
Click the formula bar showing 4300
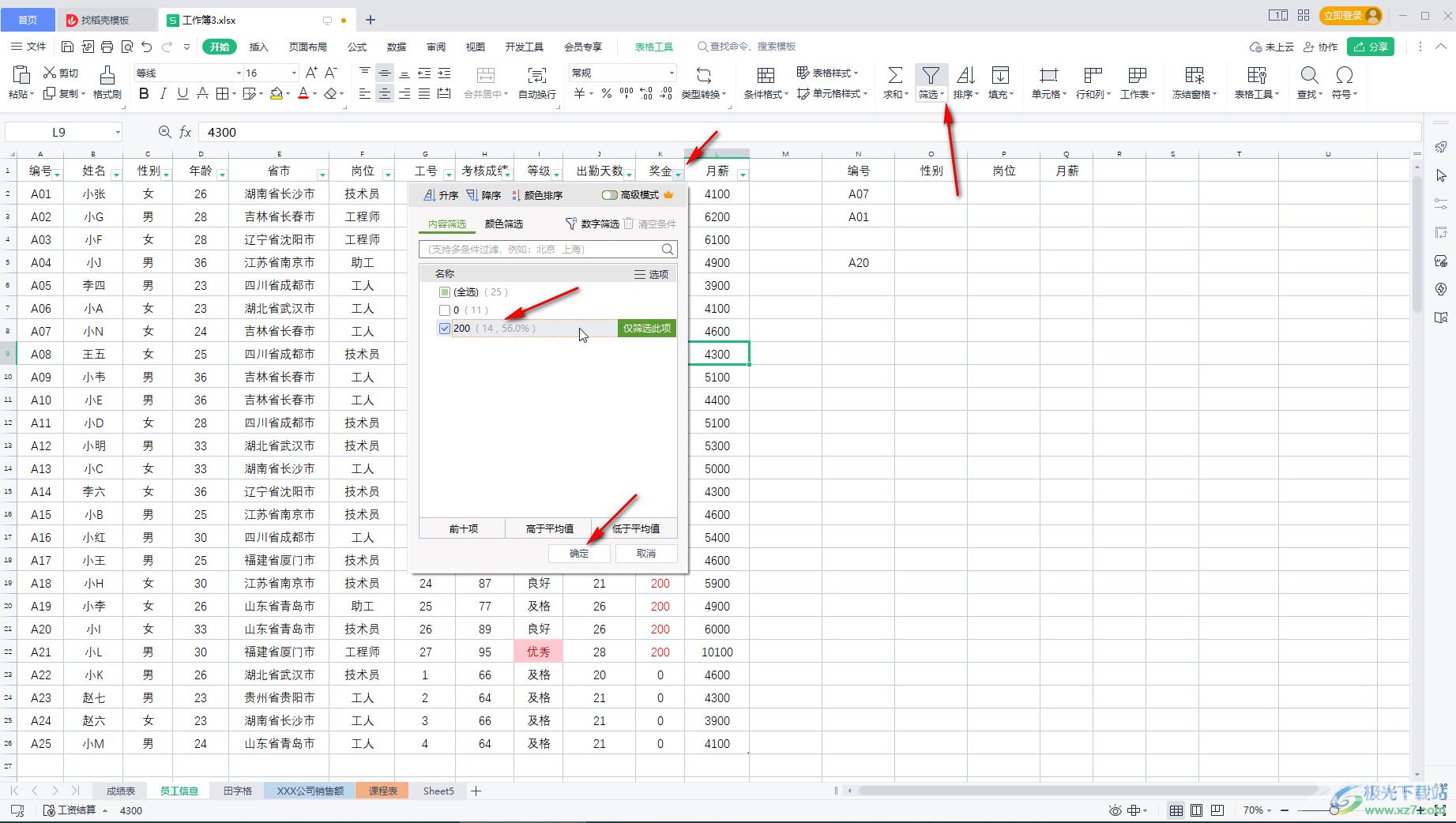tap(809, 132)
